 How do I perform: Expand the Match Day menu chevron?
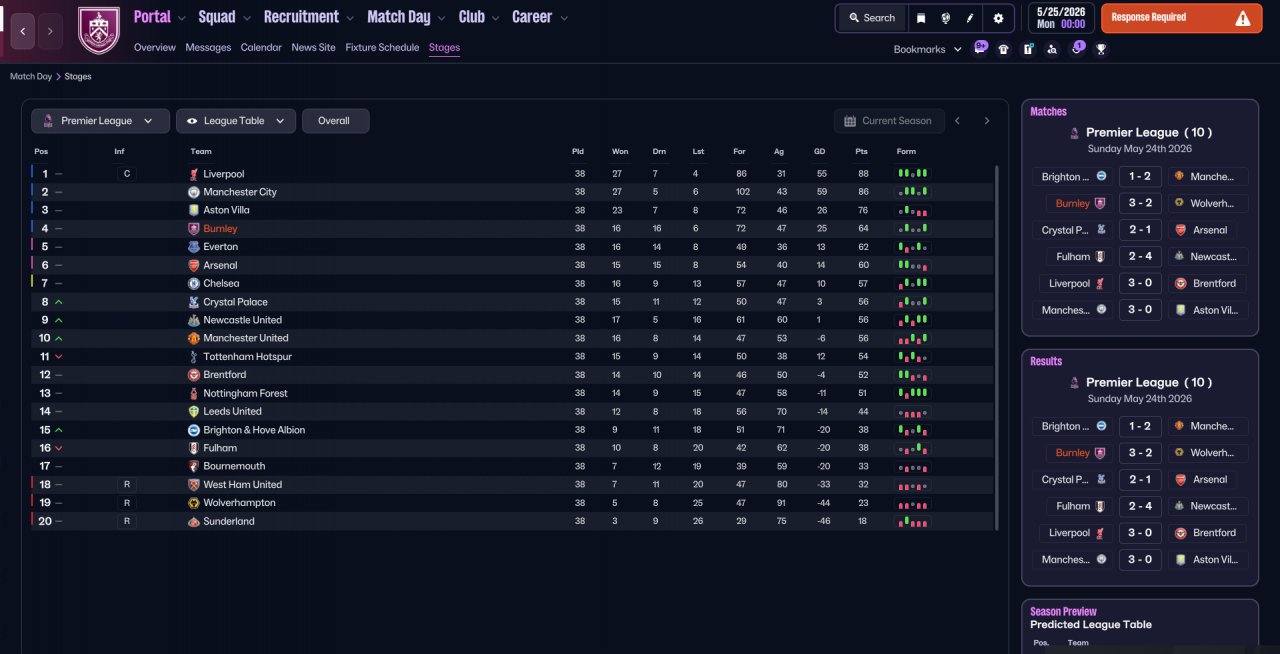click(x=441, y=18)
